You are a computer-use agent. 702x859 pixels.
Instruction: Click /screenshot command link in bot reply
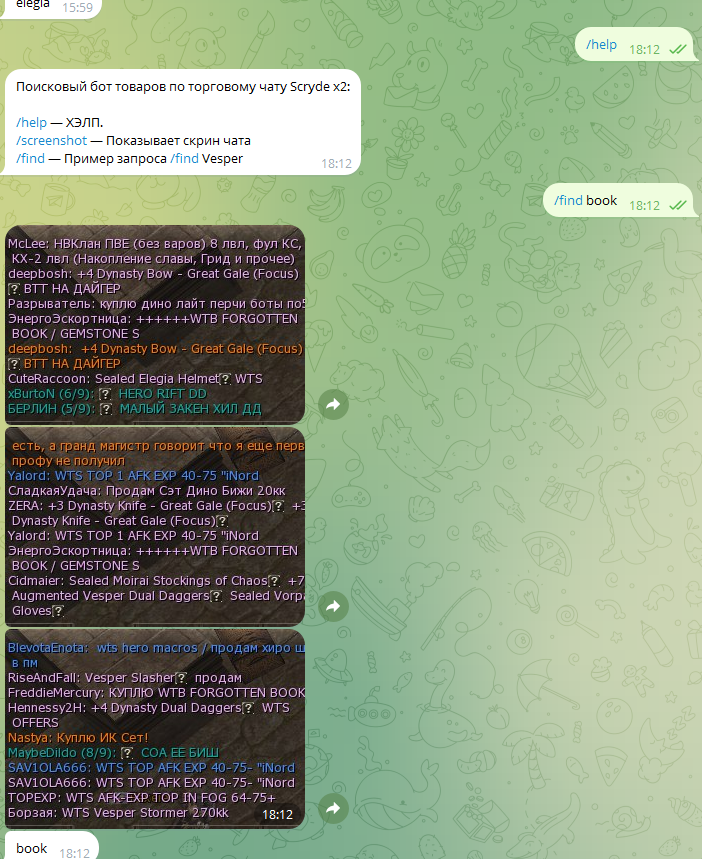51,140
